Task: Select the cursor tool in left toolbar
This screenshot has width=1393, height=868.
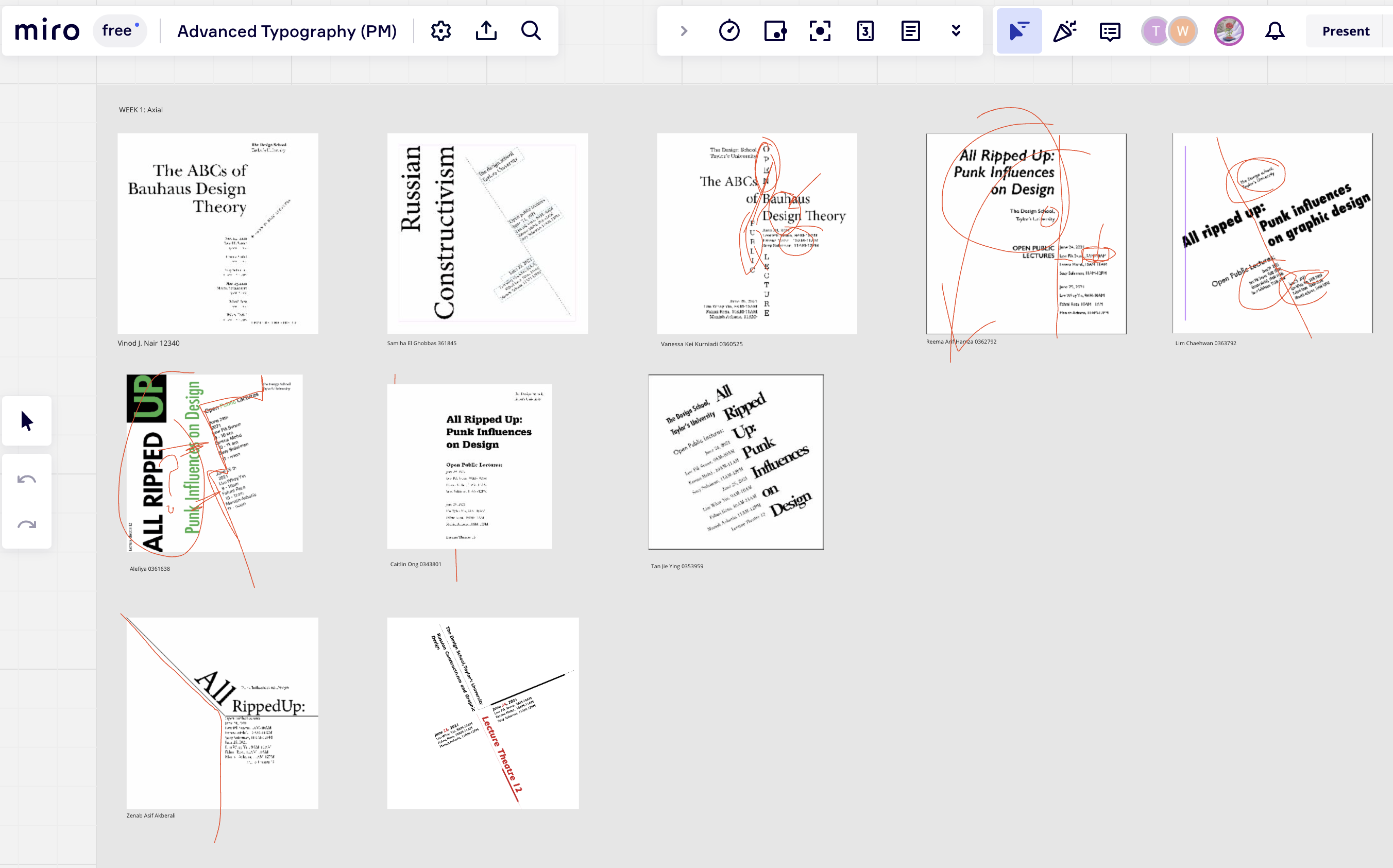Action: coord(27,421)
